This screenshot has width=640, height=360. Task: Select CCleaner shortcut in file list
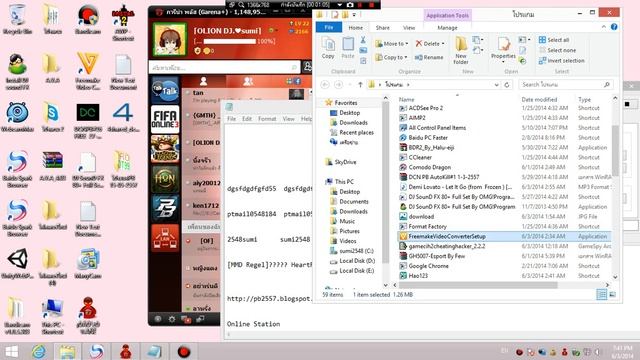point(420,157)
